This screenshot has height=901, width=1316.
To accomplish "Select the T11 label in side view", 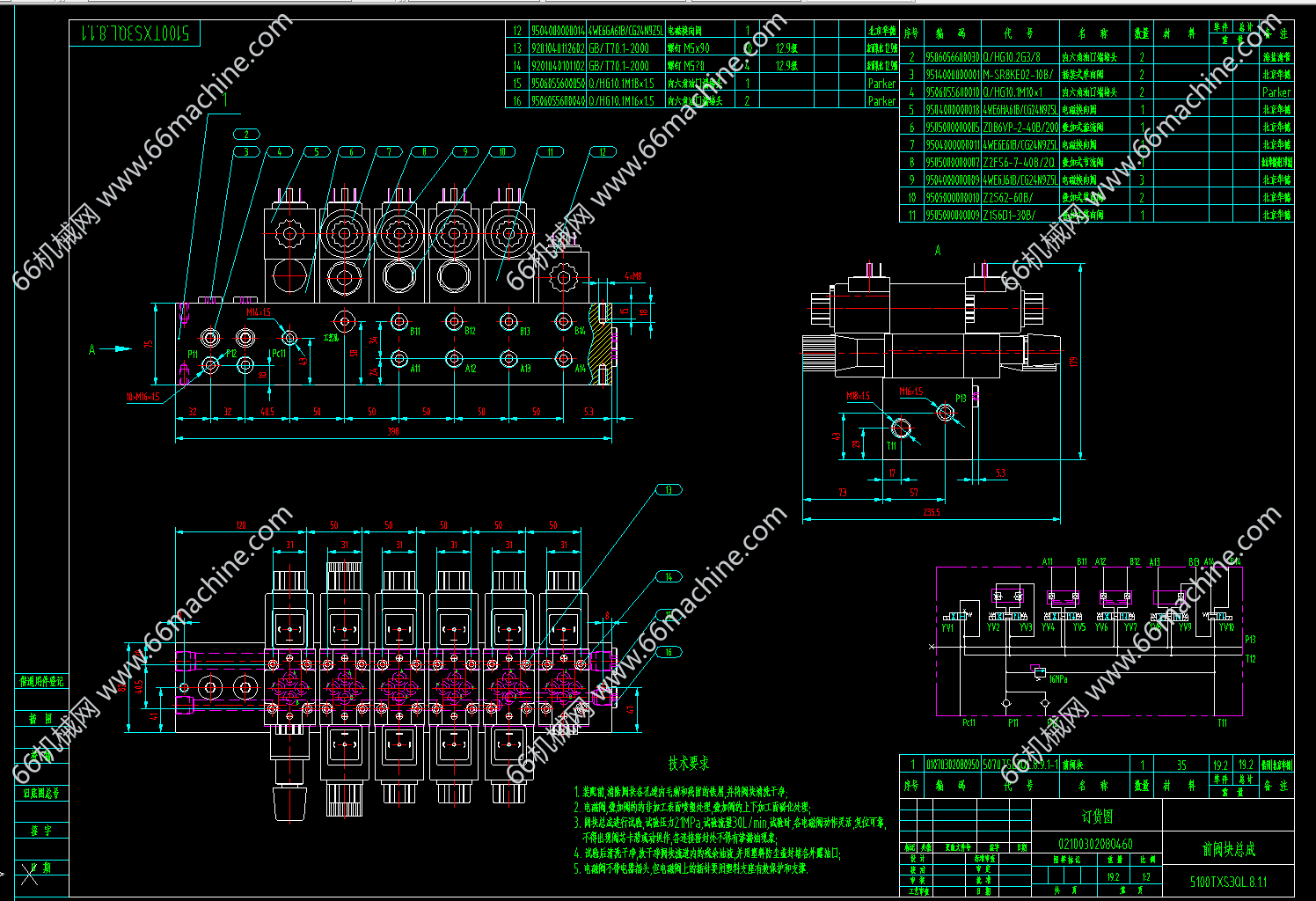I will 891,446.
